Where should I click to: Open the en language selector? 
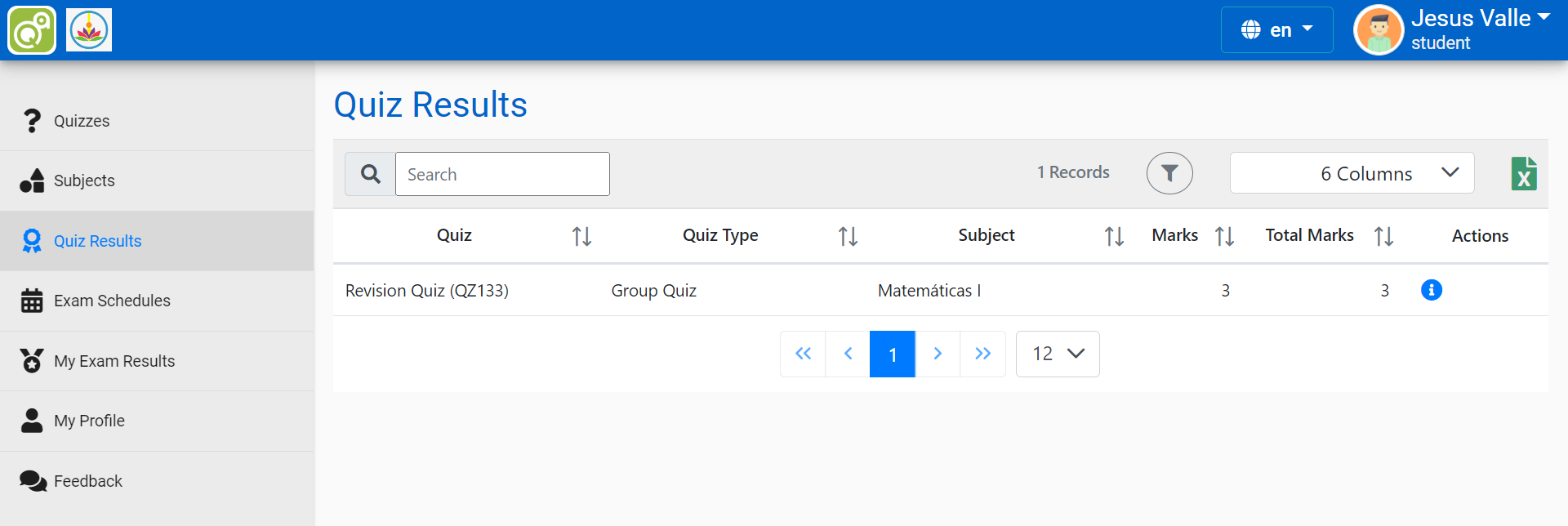(x=1276, y=30)
